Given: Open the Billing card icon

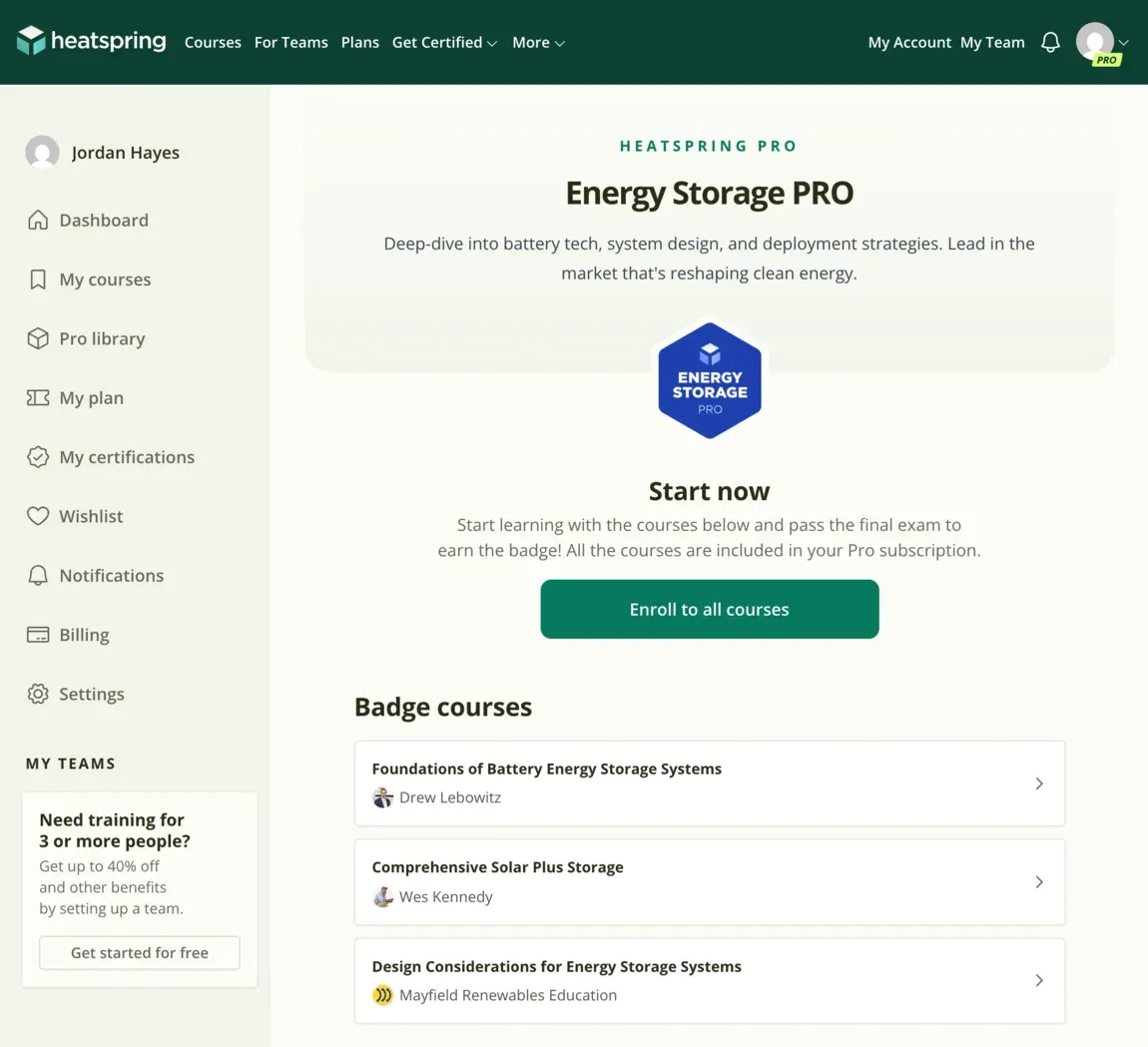Looking at the screenshot, I should pyautogui.click(x=38, y=634).
